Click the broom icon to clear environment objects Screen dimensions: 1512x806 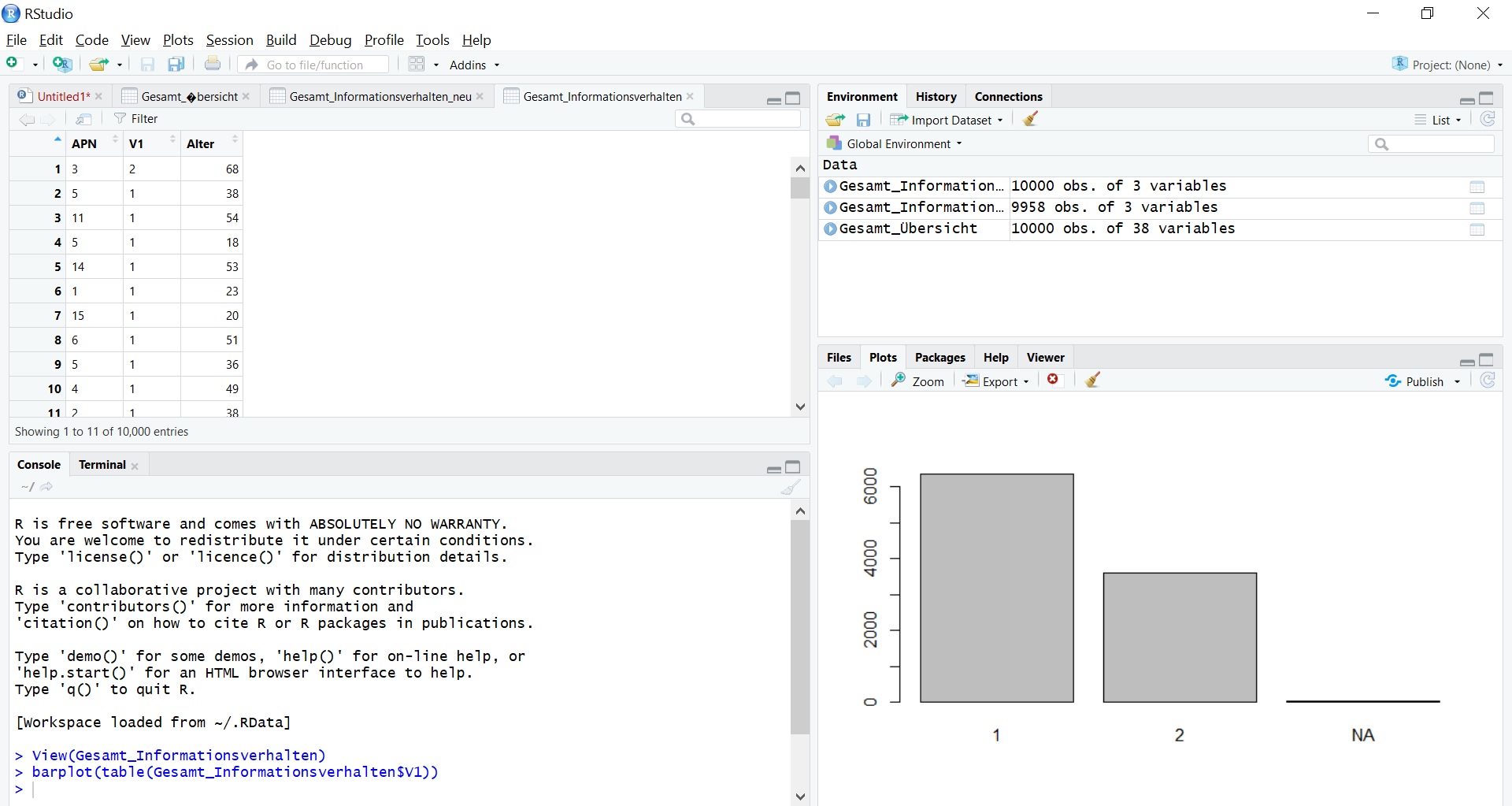point(1030,120)
